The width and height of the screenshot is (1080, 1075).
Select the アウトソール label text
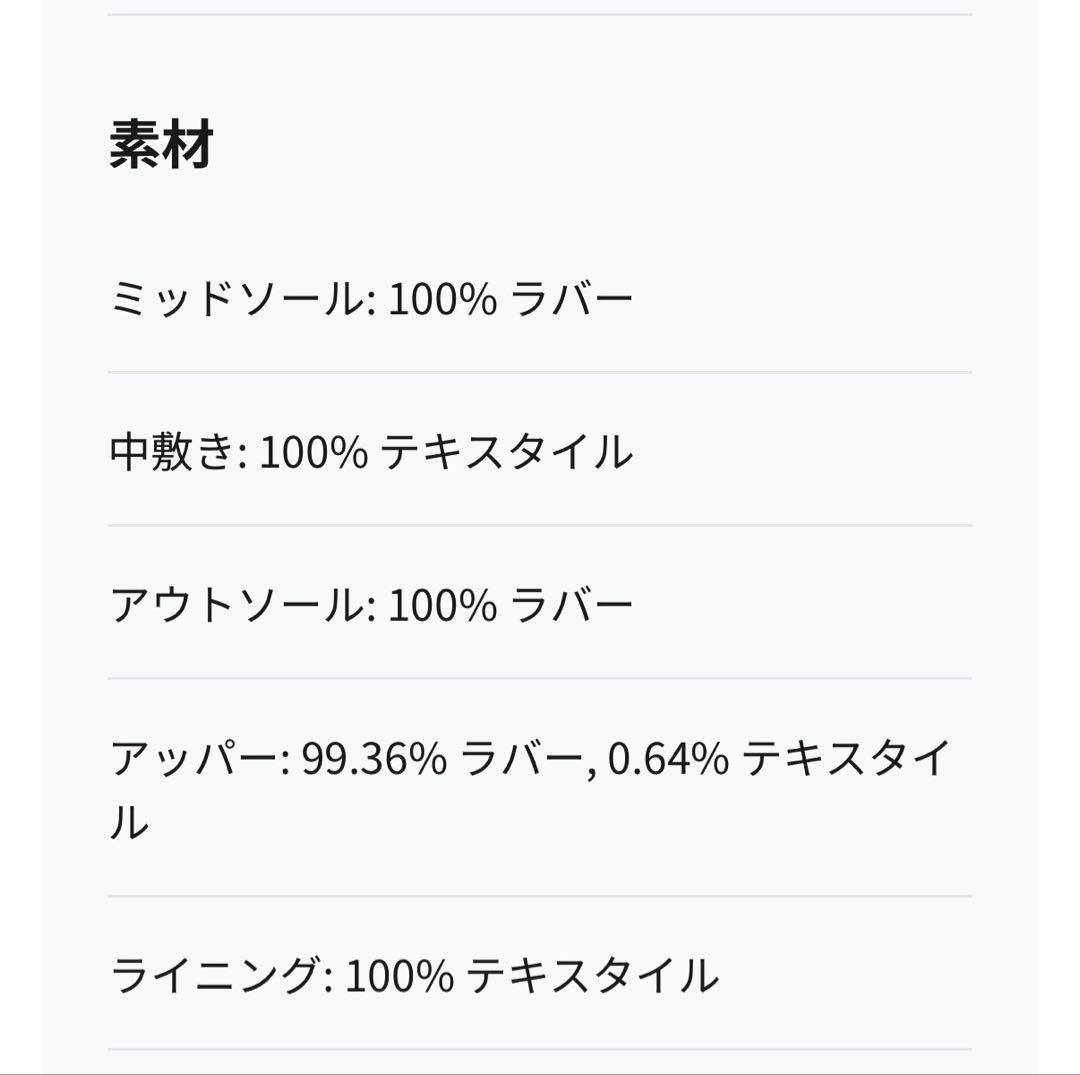click(x=236, y=606)
